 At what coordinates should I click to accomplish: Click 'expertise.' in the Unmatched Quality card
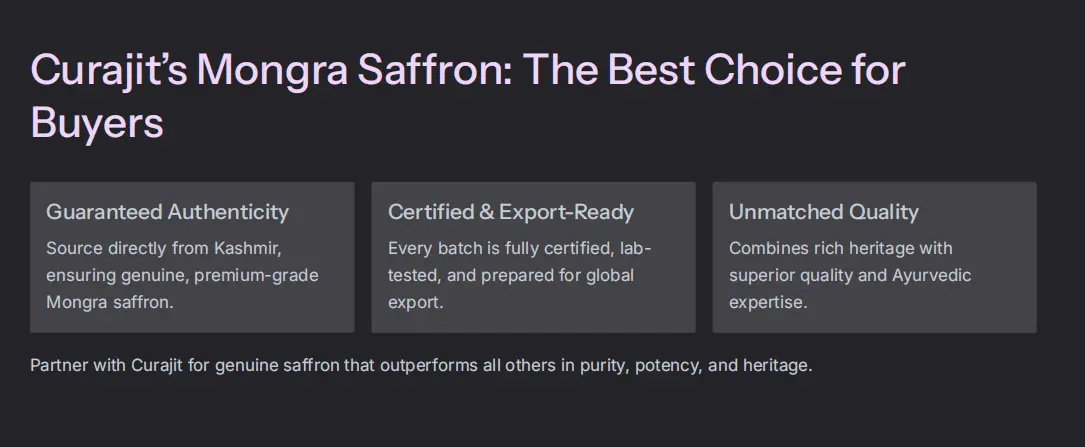coord(768,303)
